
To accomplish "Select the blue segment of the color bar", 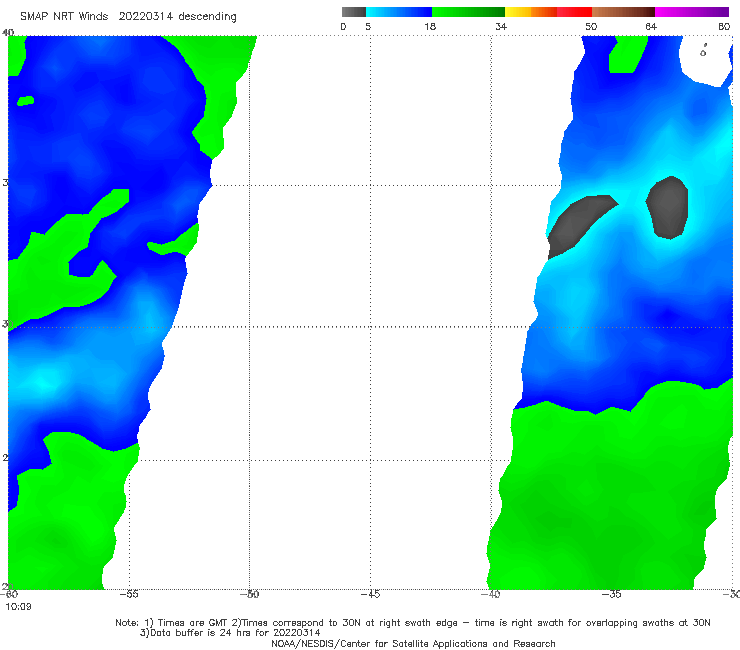I will point(399,12).
